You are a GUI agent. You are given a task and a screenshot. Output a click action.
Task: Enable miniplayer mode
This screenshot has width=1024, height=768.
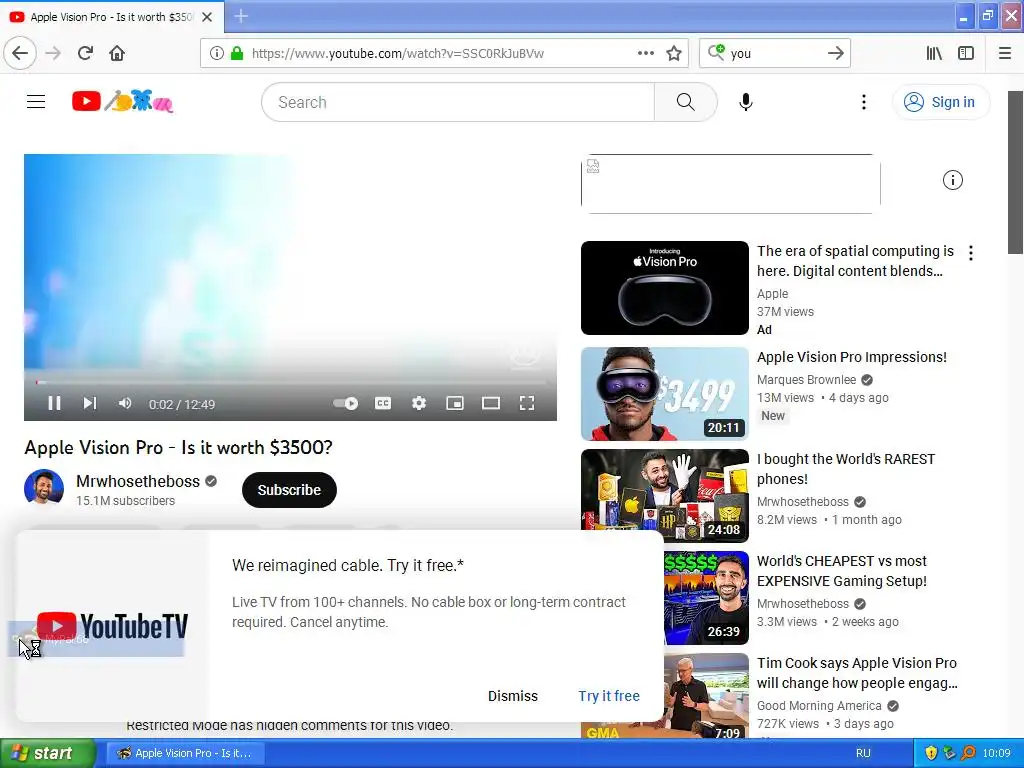(x=455, y=404)
